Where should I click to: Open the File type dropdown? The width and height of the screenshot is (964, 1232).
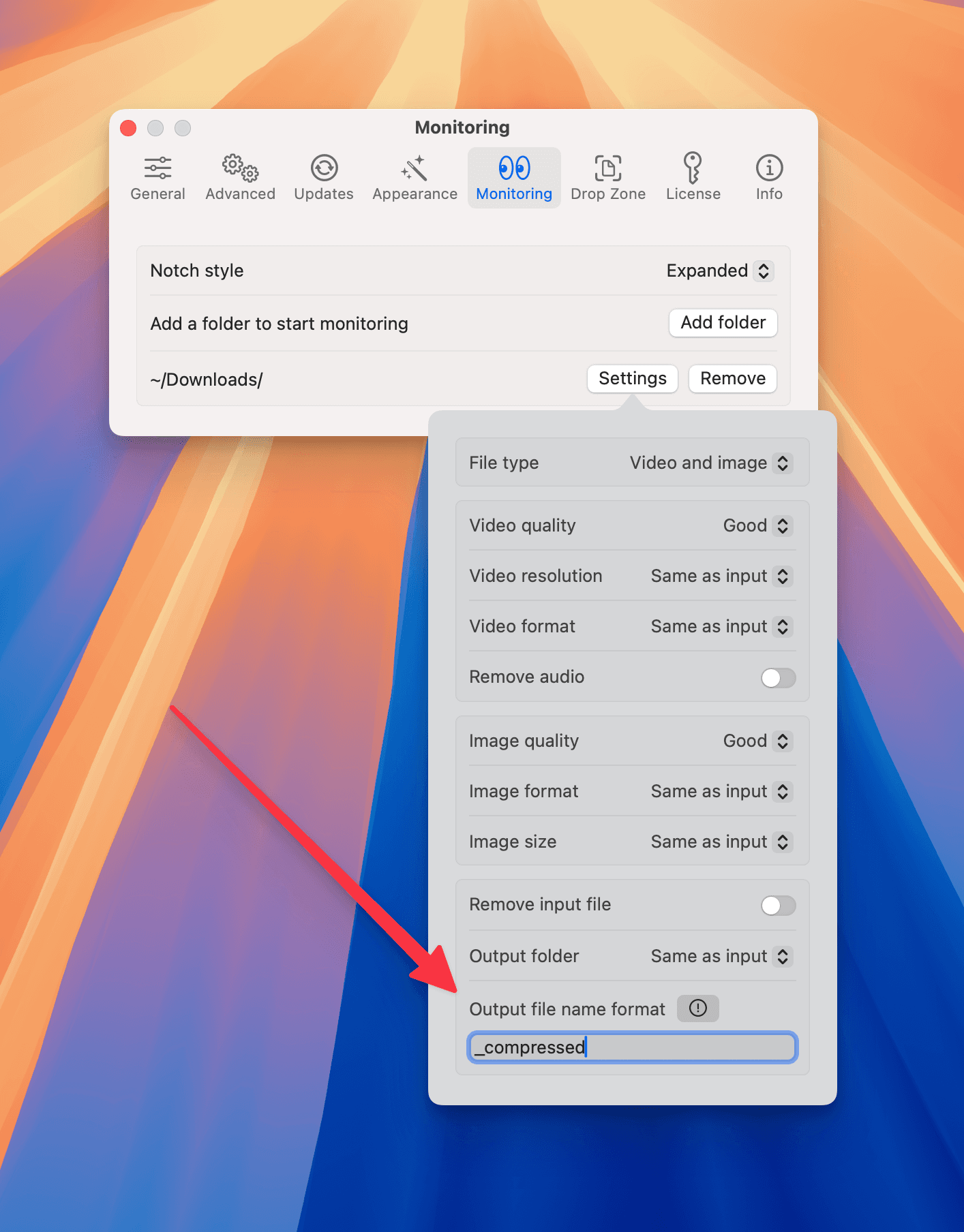point(710,463)
